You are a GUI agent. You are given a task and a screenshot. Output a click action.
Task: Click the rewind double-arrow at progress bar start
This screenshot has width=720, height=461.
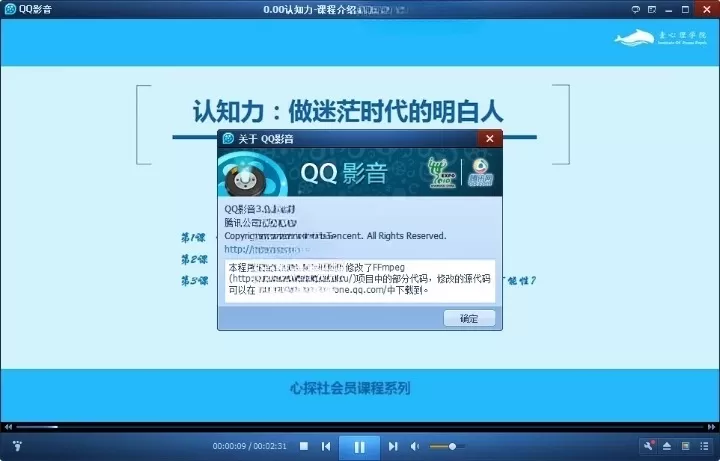click(8, 427)
